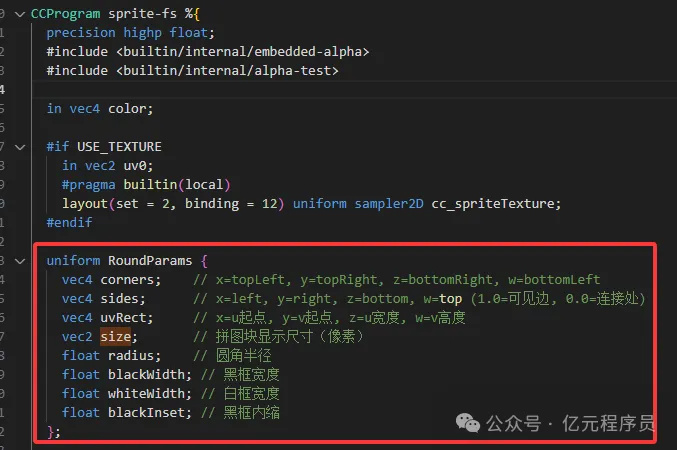The width and height of the screenshot is (677, 450).
Task: Click 'float radius;' declaration
Action: [x=111, y=356]
